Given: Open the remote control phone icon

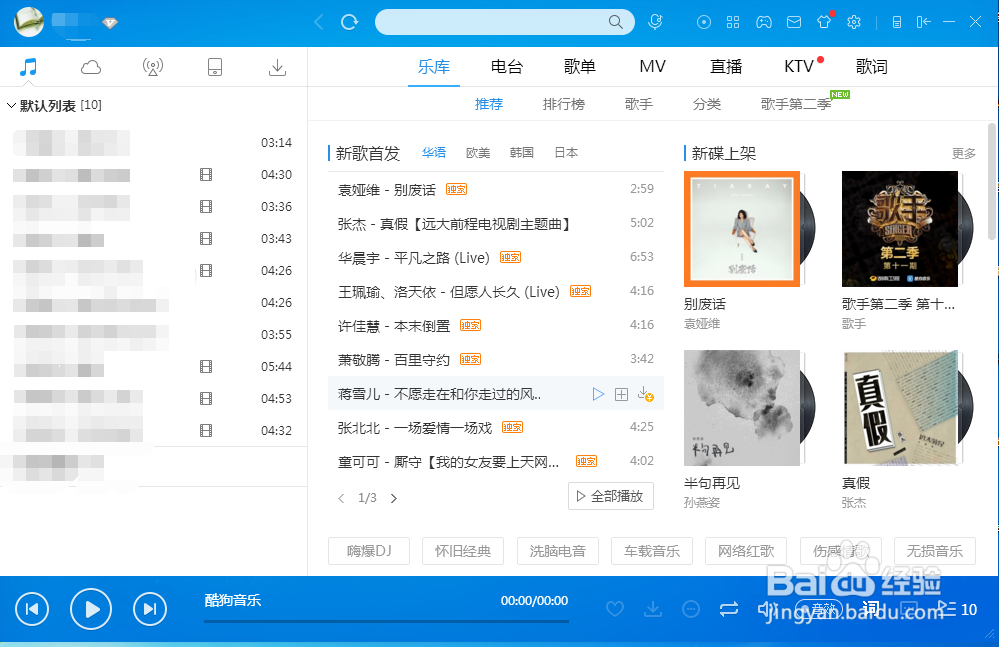Looking at the screenshot, I should pyautogui.click(x=896, y=22).
